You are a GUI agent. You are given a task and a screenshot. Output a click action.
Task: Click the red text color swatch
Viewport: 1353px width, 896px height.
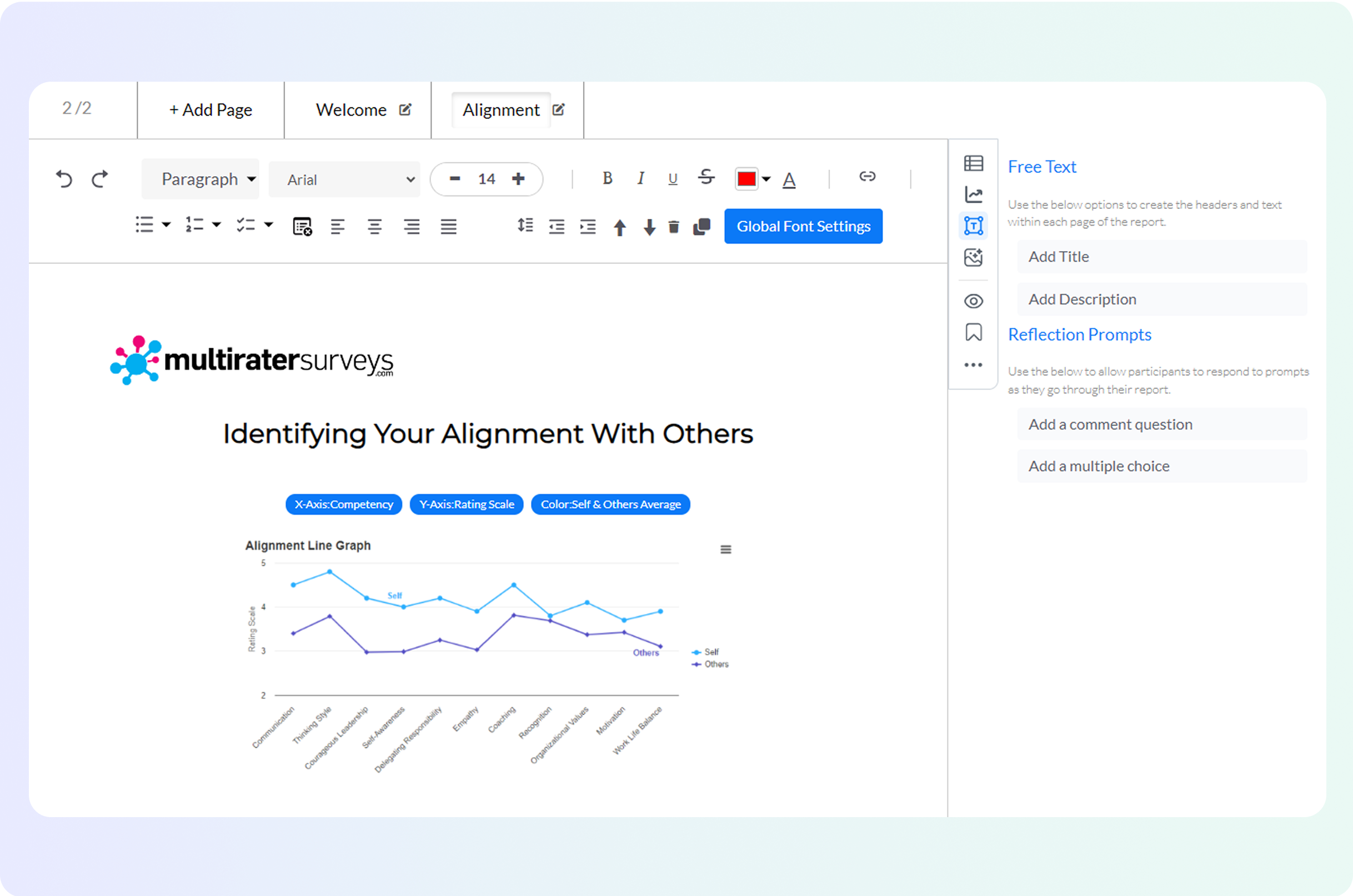(x=746, y=179)
